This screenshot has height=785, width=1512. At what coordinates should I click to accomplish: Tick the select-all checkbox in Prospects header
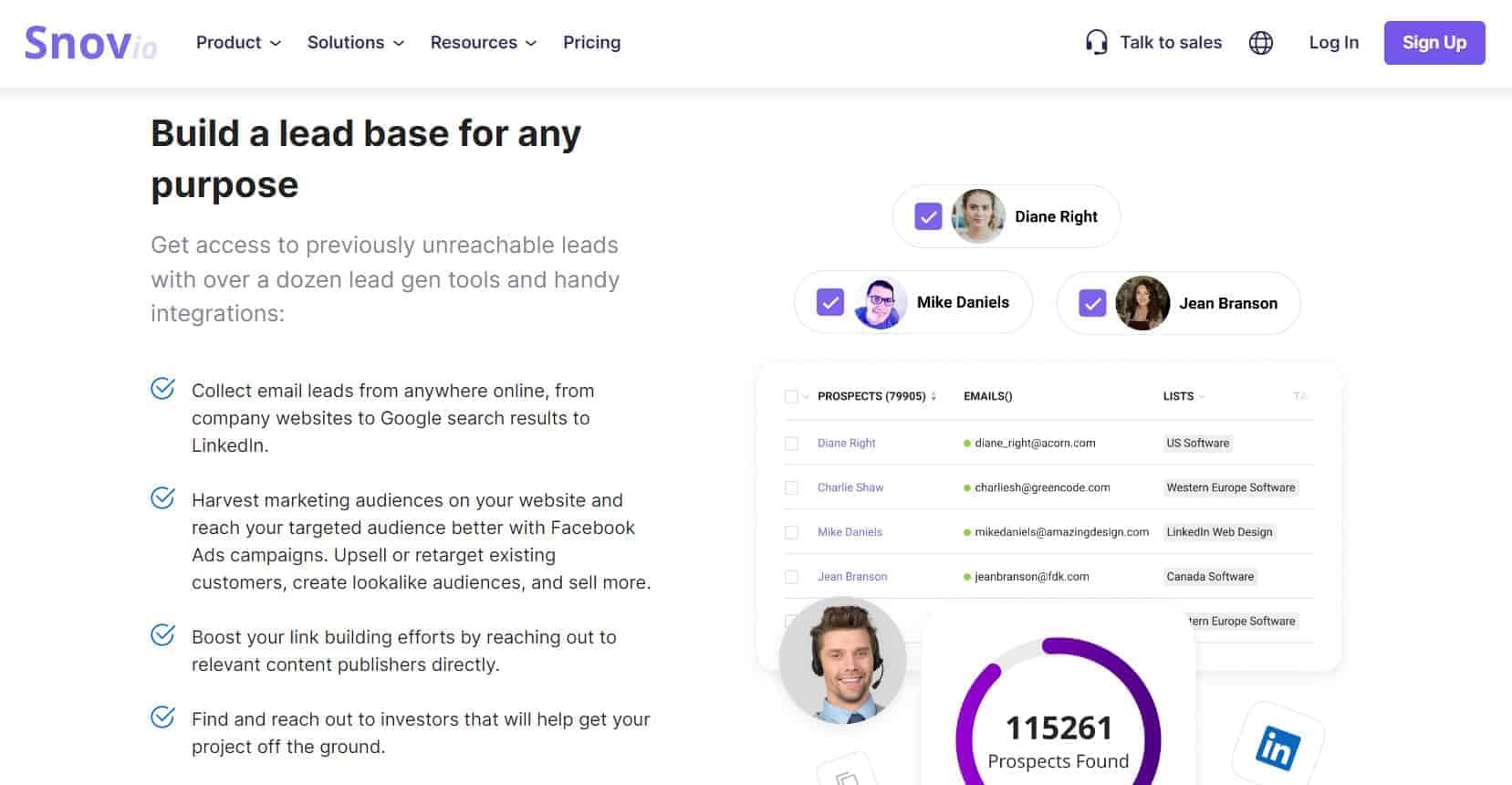point(791,397)
